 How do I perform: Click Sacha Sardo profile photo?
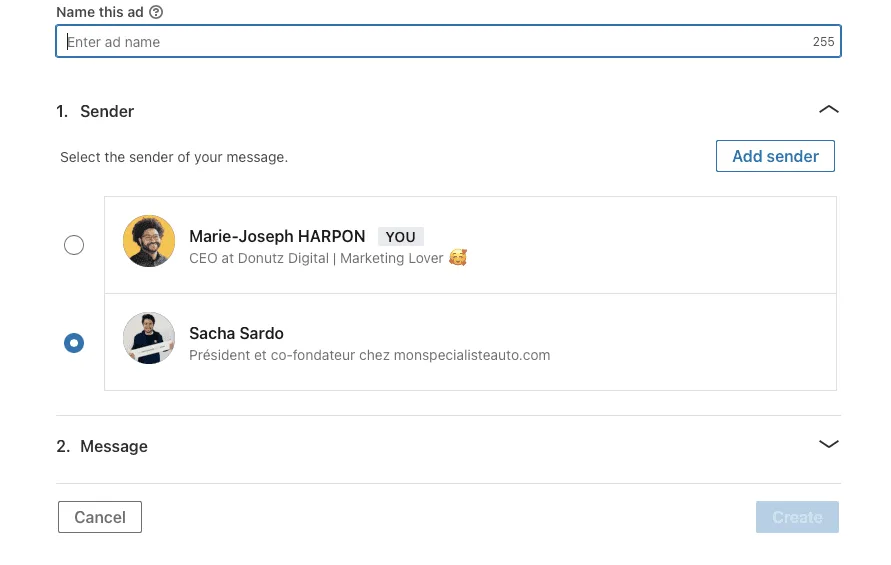pyautogui.click(x=149, y=338)
